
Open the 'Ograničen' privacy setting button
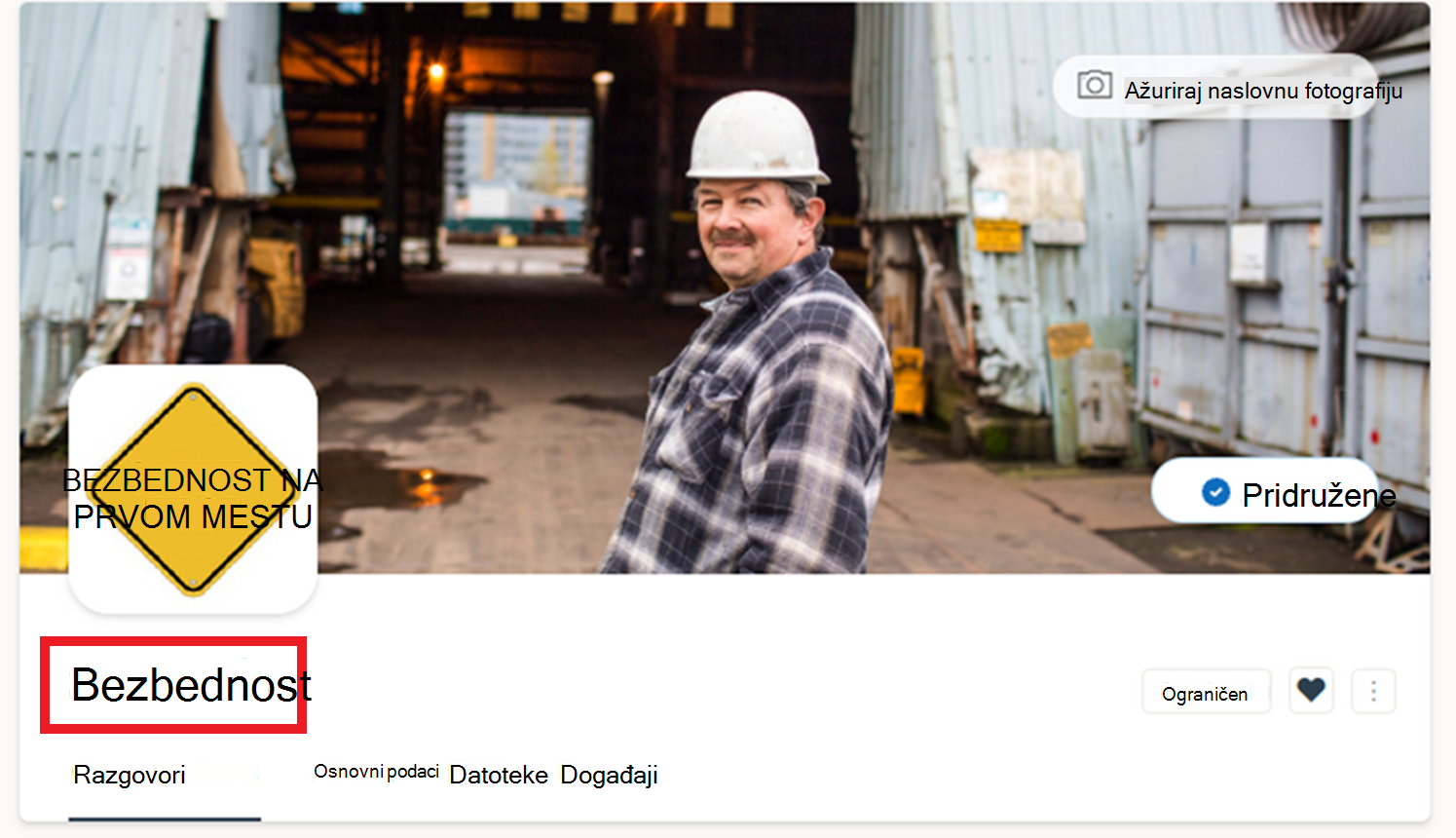[x=1206, y=693]
